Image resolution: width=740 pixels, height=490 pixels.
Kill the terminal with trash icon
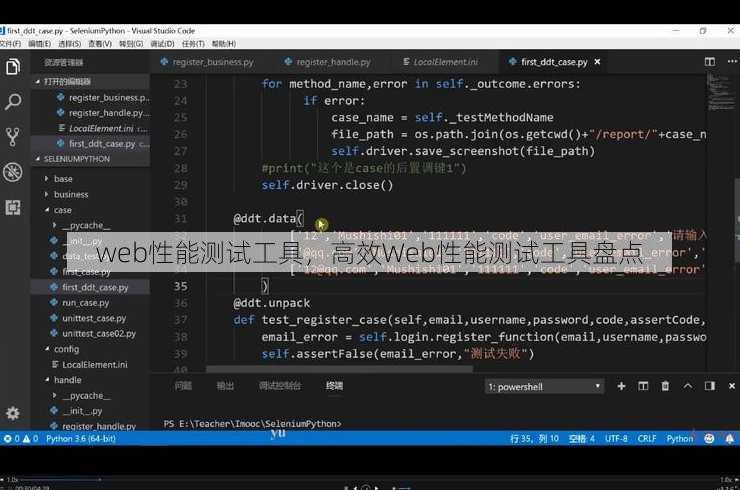(665, 386)
